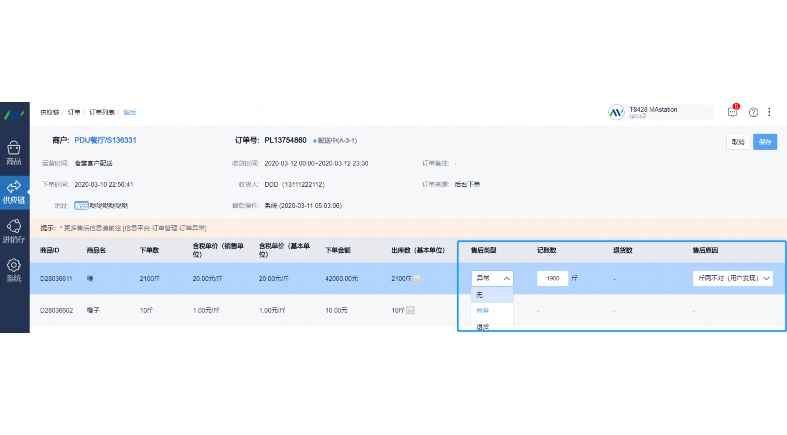Click the 取消 button
Image resolution: width=787 pixels, height=435 pixels.
click(738, 142)
